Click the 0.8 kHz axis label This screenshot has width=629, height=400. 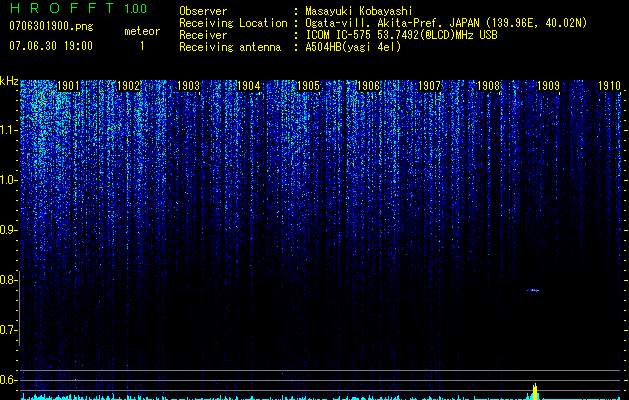[x=7, y=280]
